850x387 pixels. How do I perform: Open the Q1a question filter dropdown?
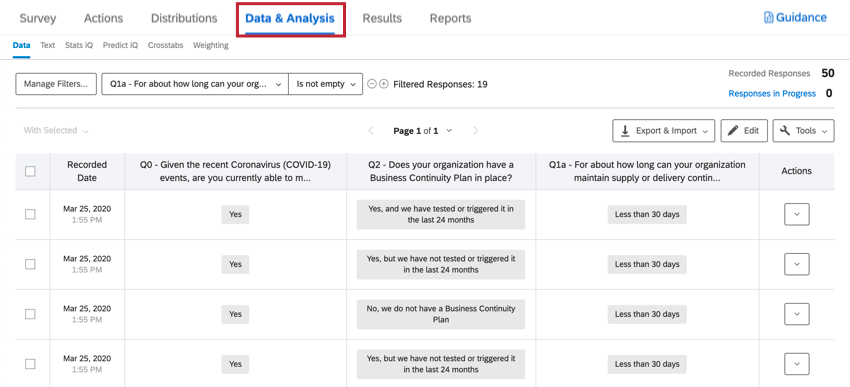point(195,84)
